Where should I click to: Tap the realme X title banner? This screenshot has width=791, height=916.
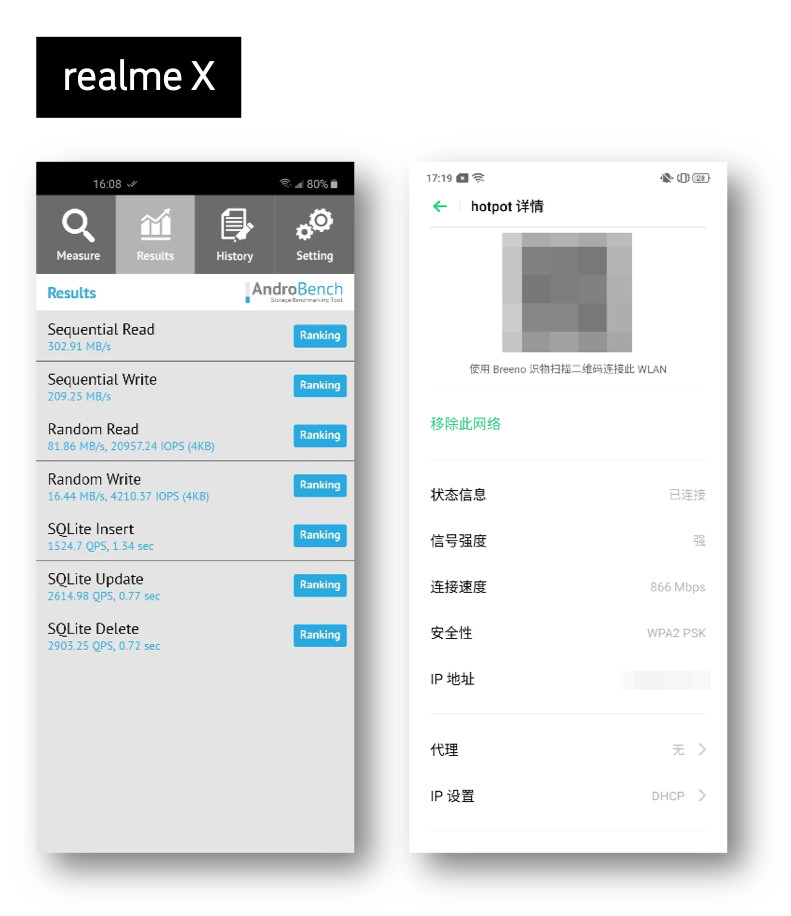[138, 77]
